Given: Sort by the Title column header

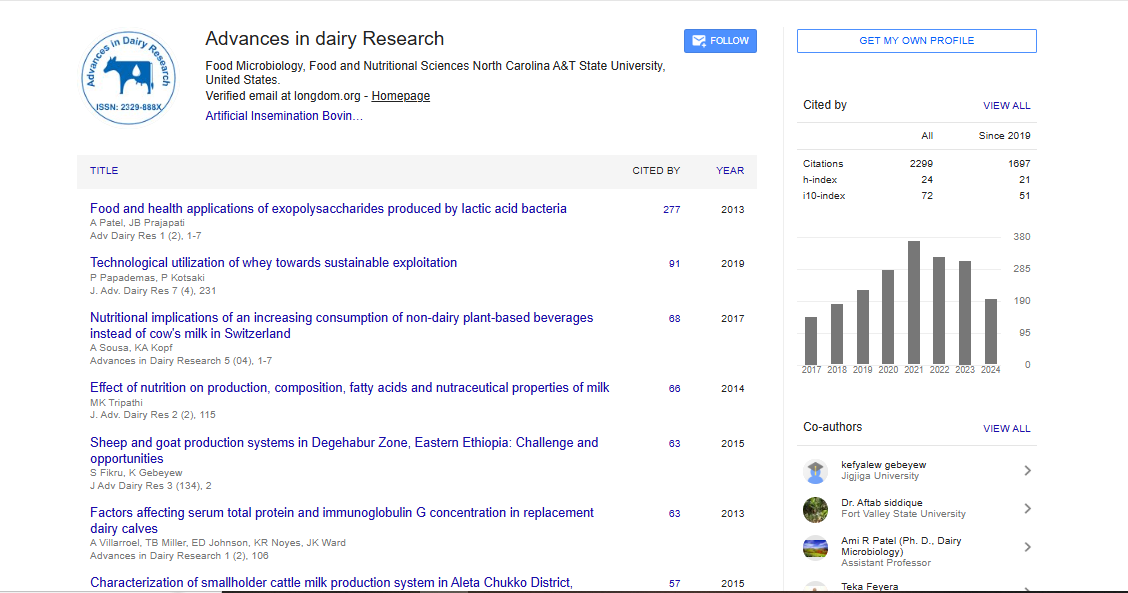Looking at the screenshot, I should click(104, 171).
